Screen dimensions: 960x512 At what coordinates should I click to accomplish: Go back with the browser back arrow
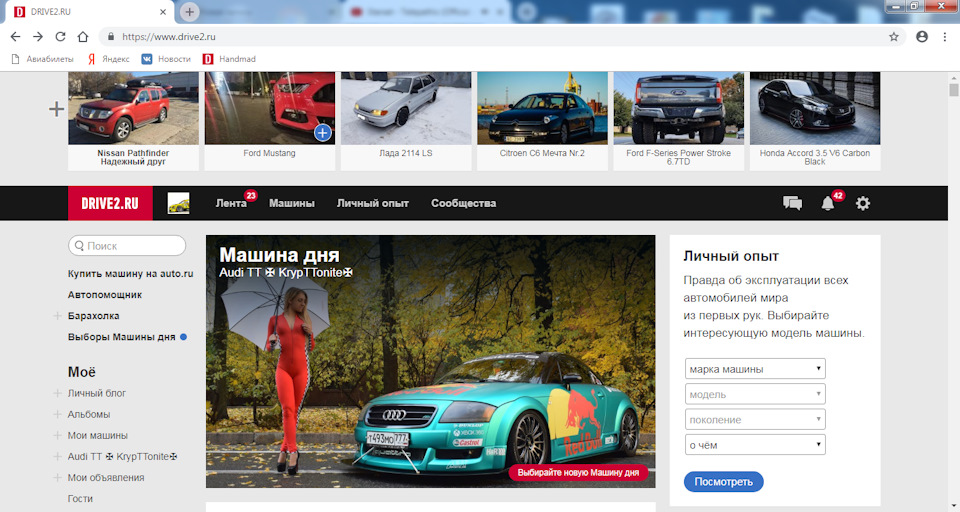pos(15,37)
